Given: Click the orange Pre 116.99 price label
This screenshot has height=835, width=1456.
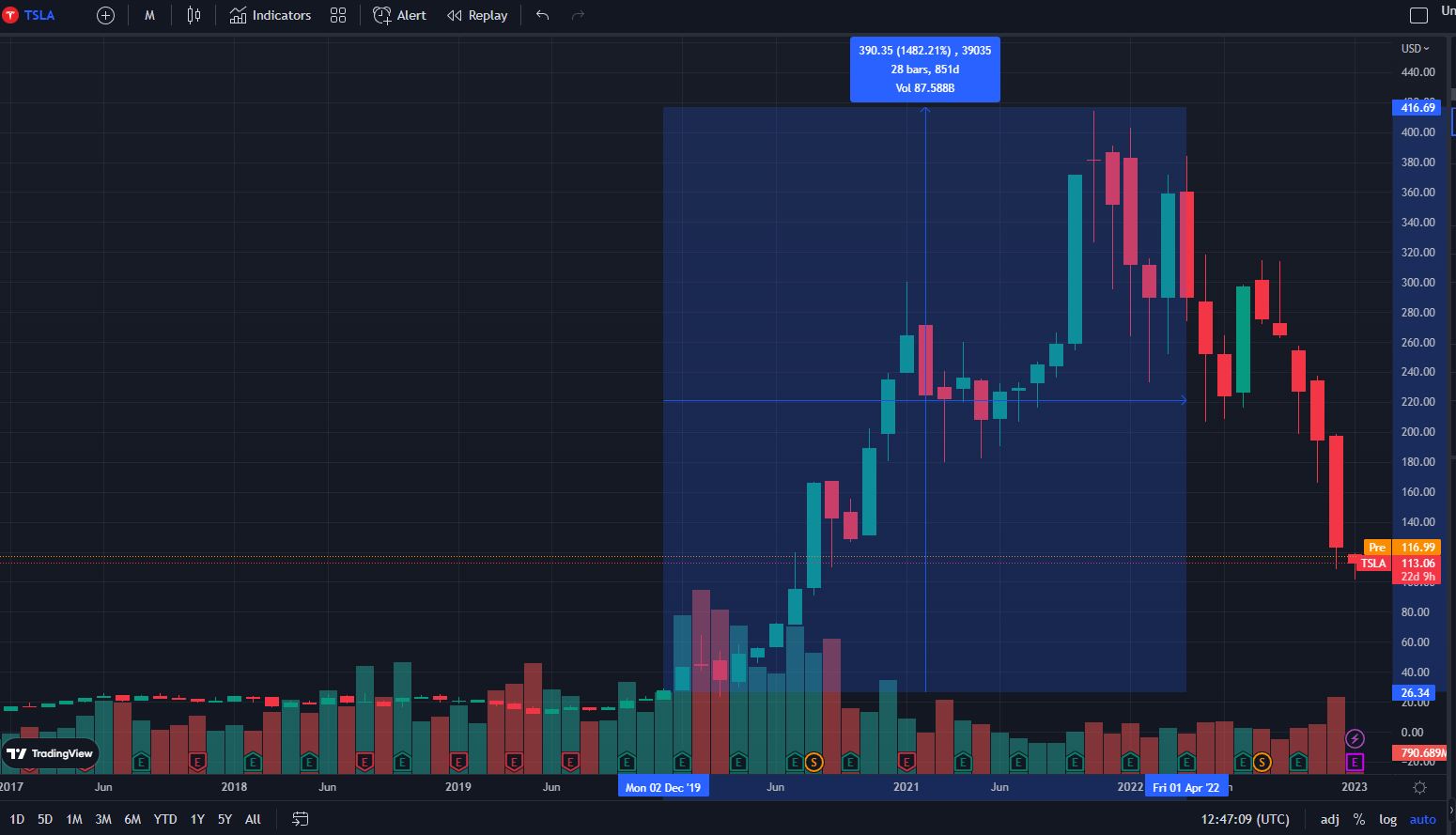Looking at the screenshot, I should (1402, 547).
